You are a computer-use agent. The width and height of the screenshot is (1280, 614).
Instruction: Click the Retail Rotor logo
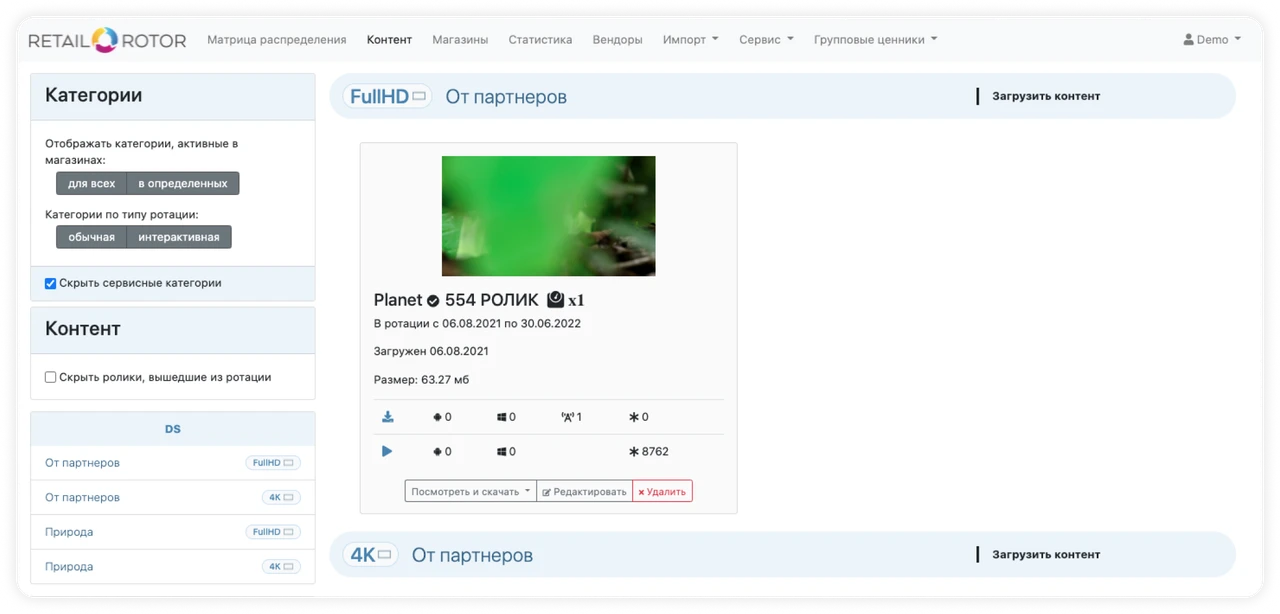(x=107, y=40)
